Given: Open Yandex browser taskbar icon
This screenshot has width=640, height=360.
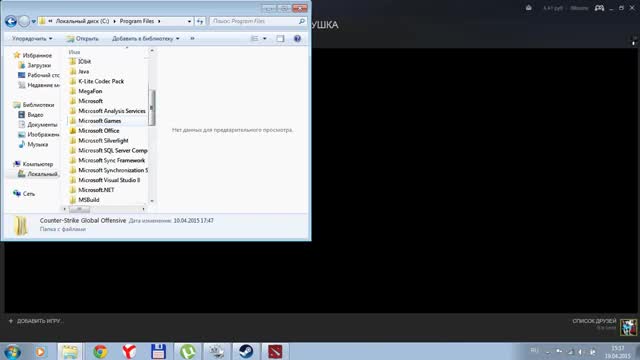Looking at the screenshot, I should tap(129, 351).
